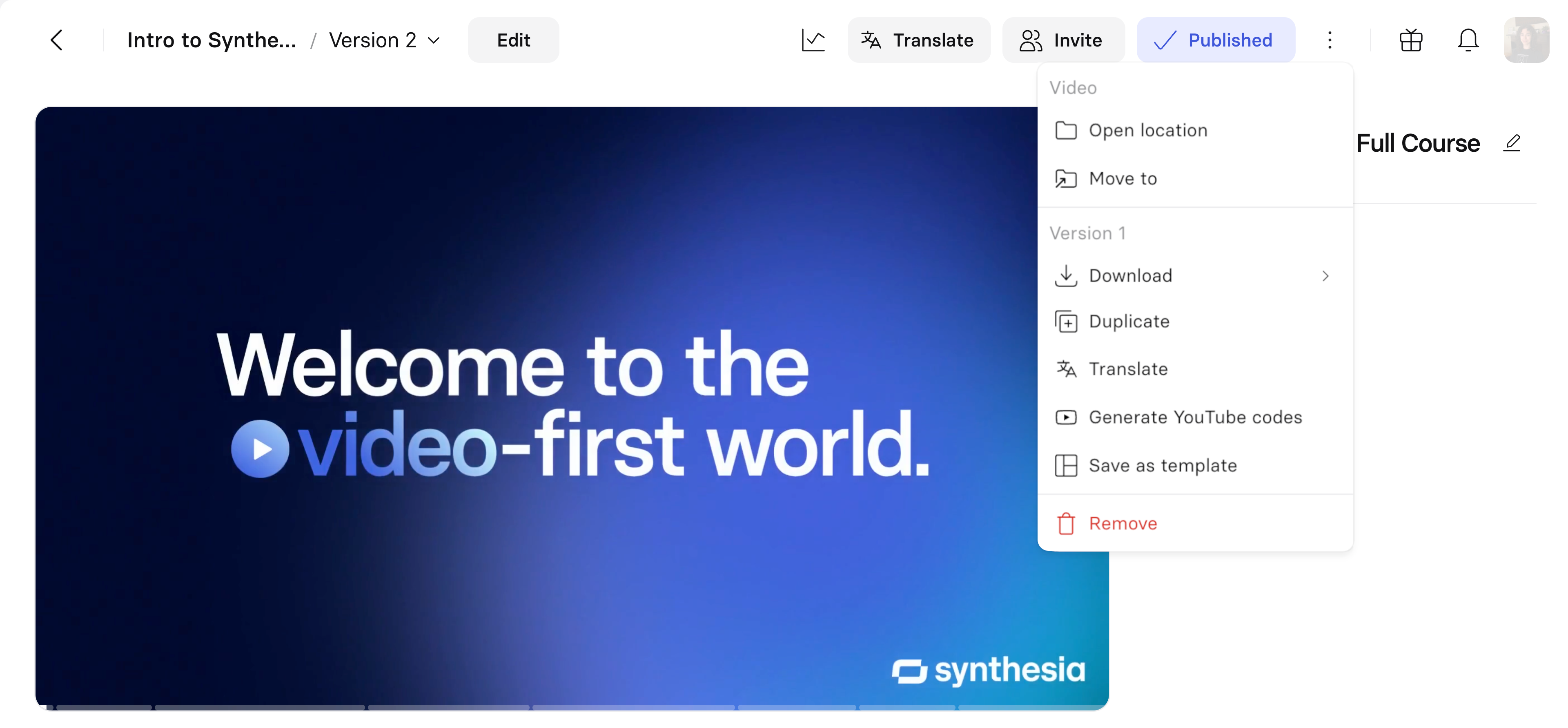Click the Edit button
1568x728 pixels.
click(x=513, y=40)
